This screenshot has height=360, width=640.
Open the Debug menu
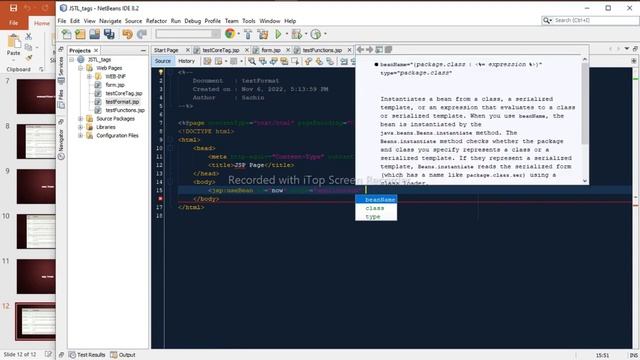[x=193, y=21]
